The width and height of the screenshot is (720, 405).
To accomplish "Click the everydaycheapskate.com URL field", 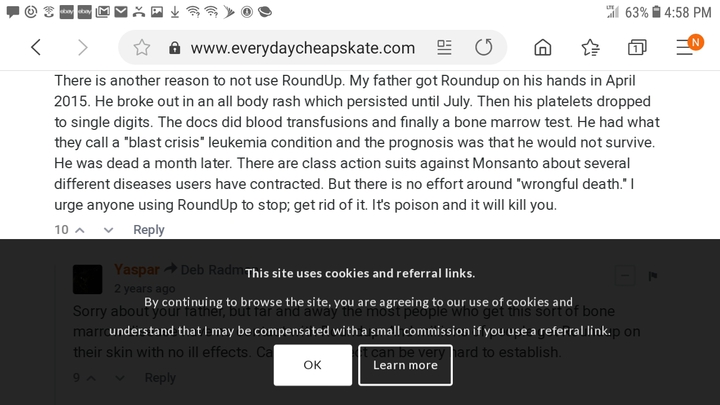I will [x=303, y=48].
